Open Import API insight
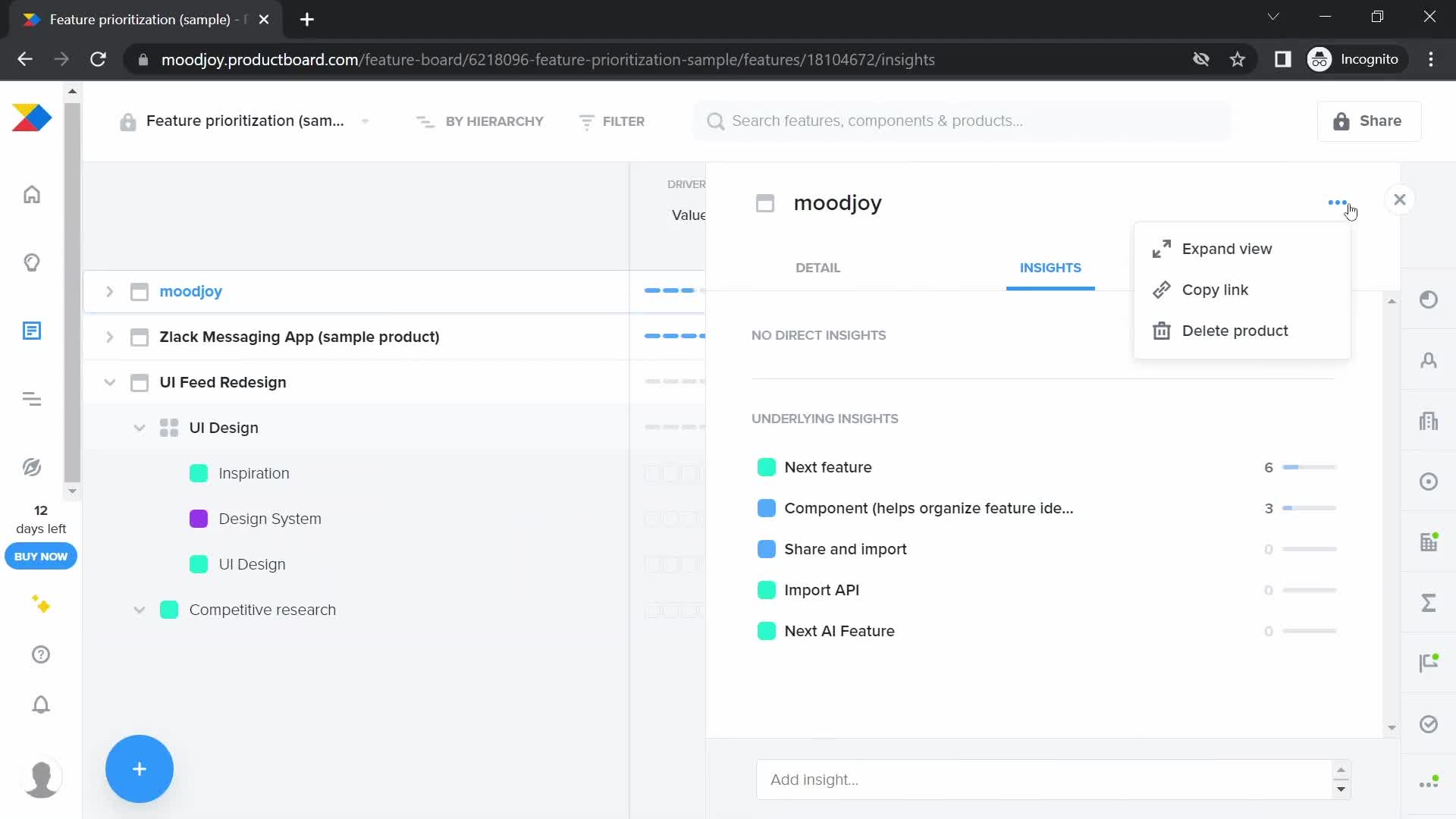1456x819 pixels. point(822,590)
